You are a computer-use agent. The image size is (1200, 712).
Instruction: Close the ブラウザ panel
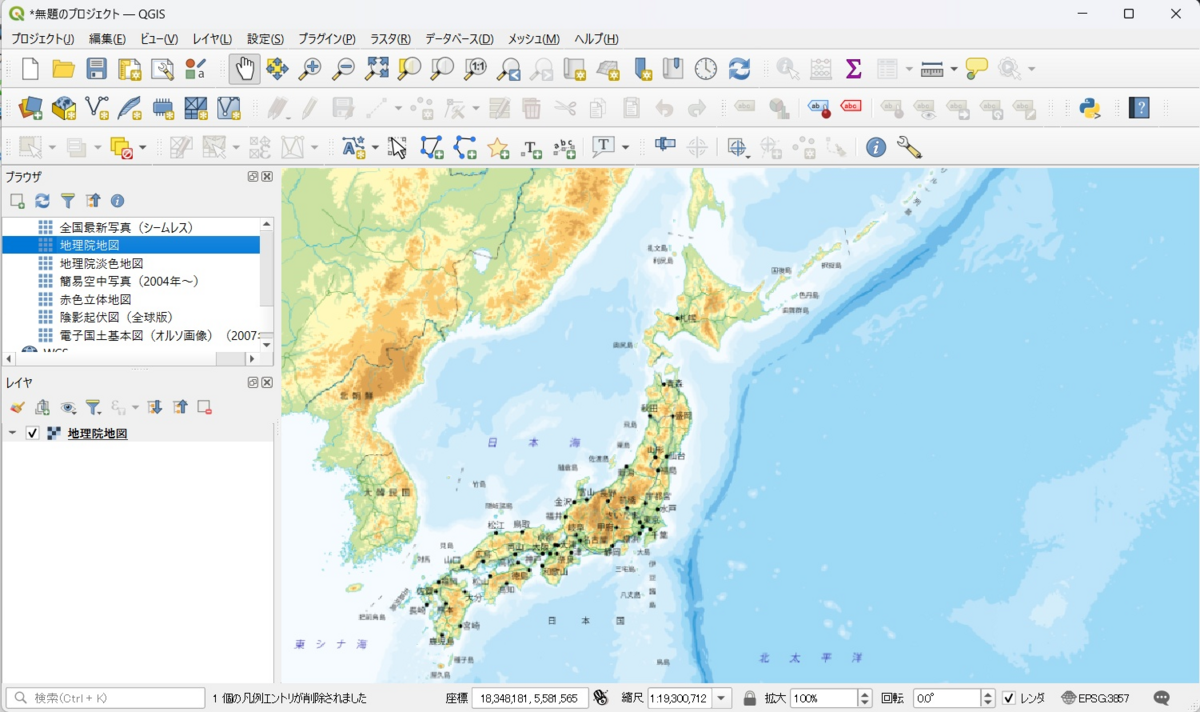point(267,176)
